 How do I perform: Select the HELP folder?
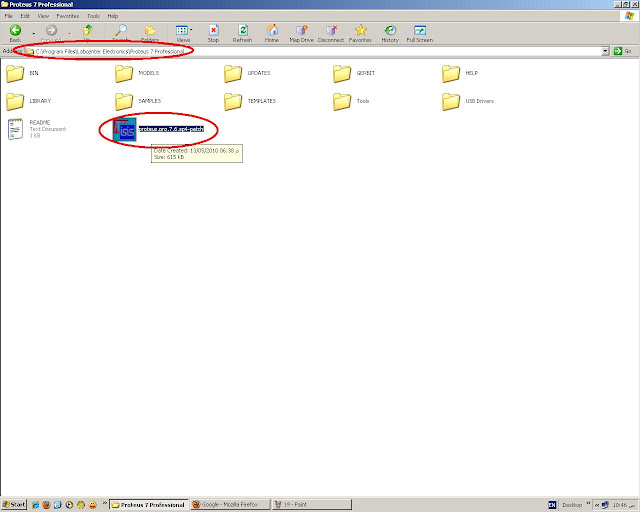[x=460, y=73]
